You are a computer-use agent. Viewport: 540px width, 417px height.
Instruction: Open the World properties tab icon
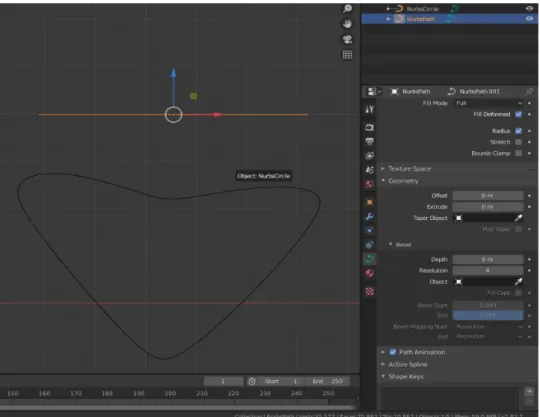(370, 184)
